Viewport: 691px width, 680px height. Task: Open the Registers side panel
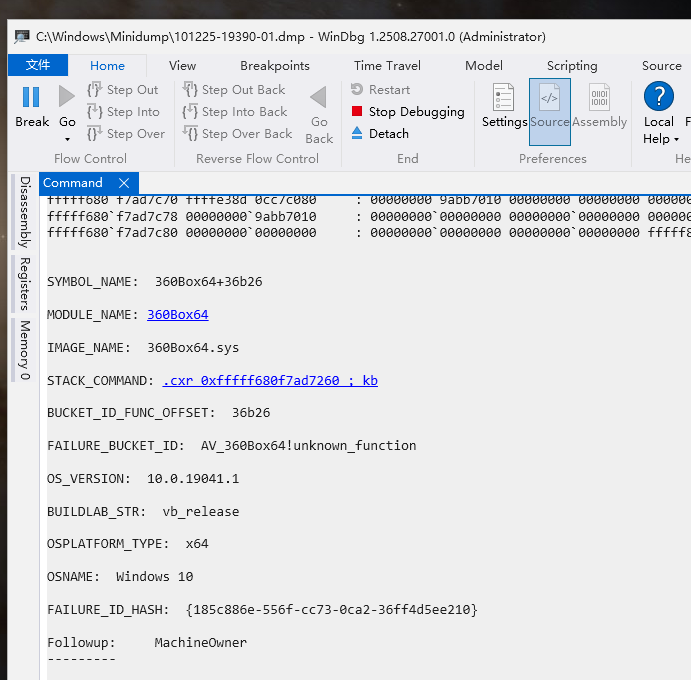(25, 284)
